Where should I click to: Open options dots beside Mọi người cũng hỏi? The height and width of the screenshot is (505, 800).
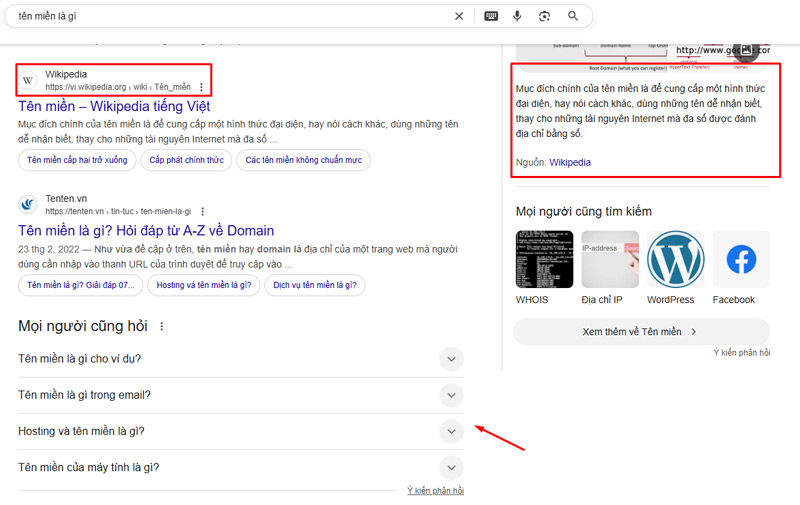pyautogui.click(x=162, y=326)
